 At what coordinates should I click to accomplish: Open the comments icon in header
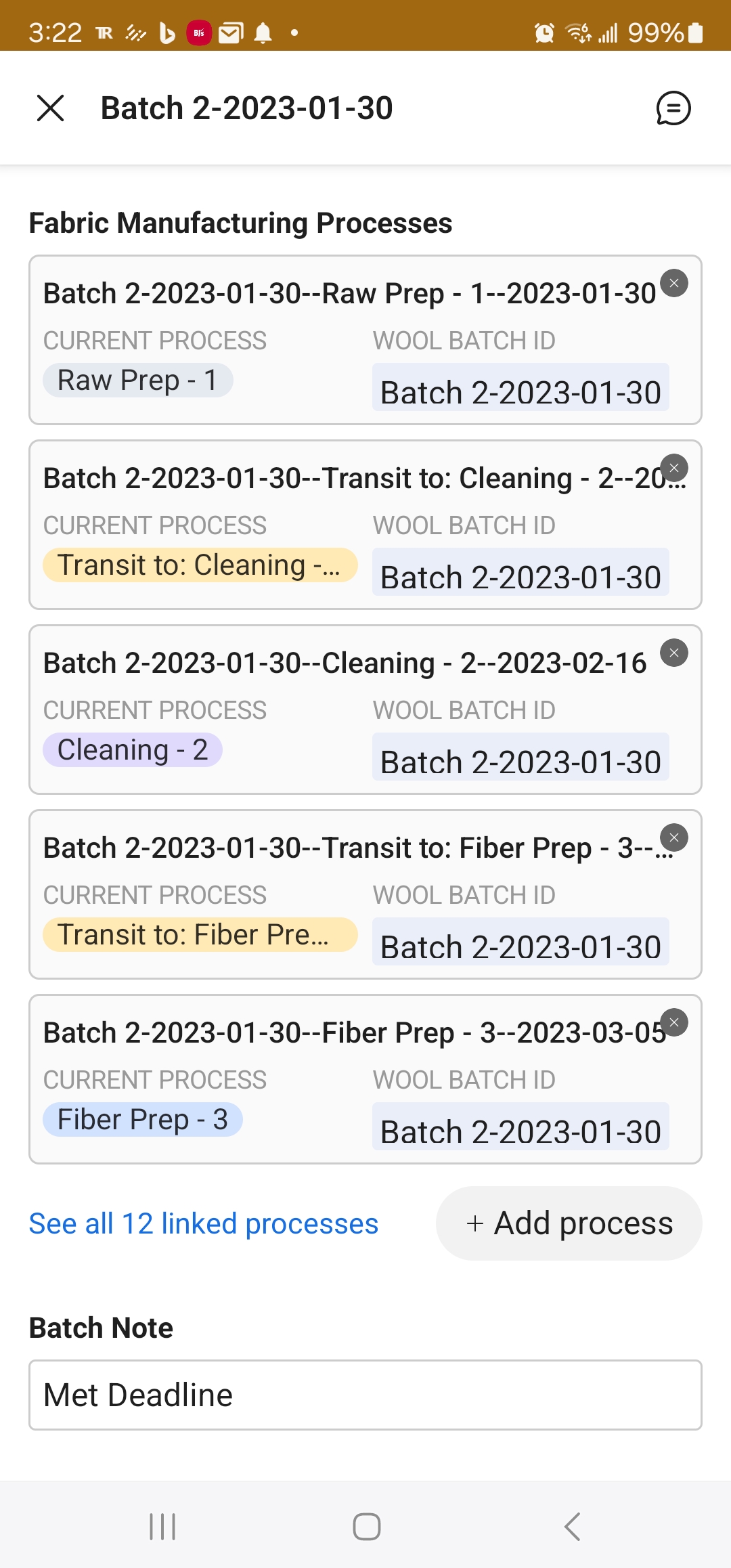click(673, 108)
